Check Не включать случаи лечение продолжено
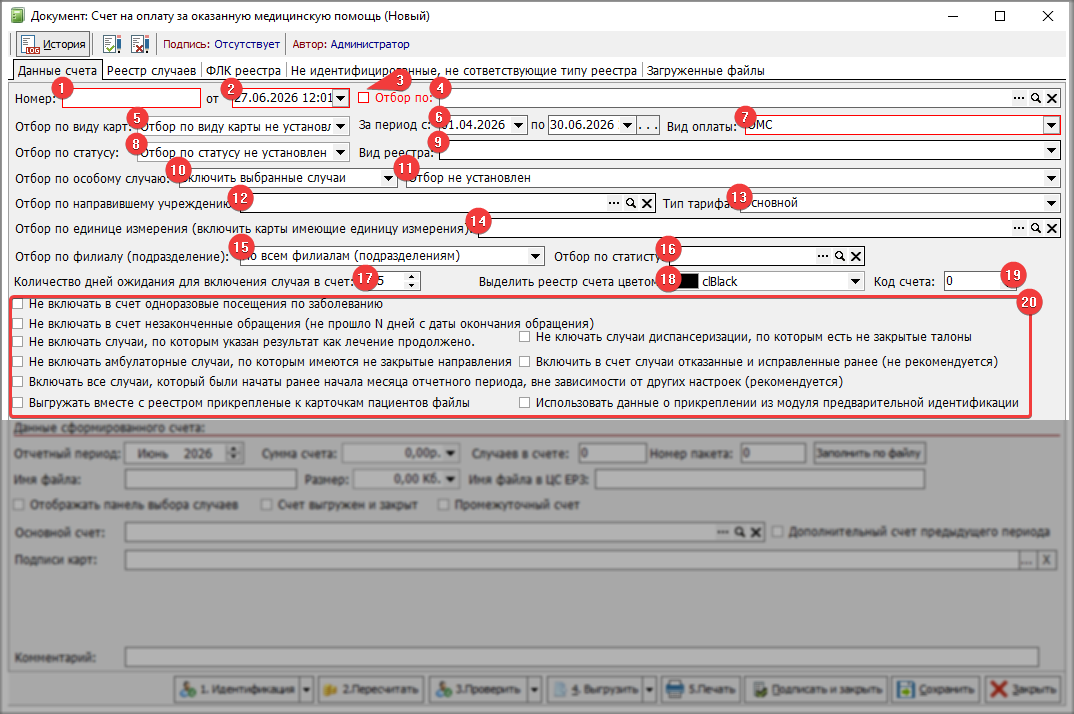Screen dimensions: 1074x714 [18, 341]
